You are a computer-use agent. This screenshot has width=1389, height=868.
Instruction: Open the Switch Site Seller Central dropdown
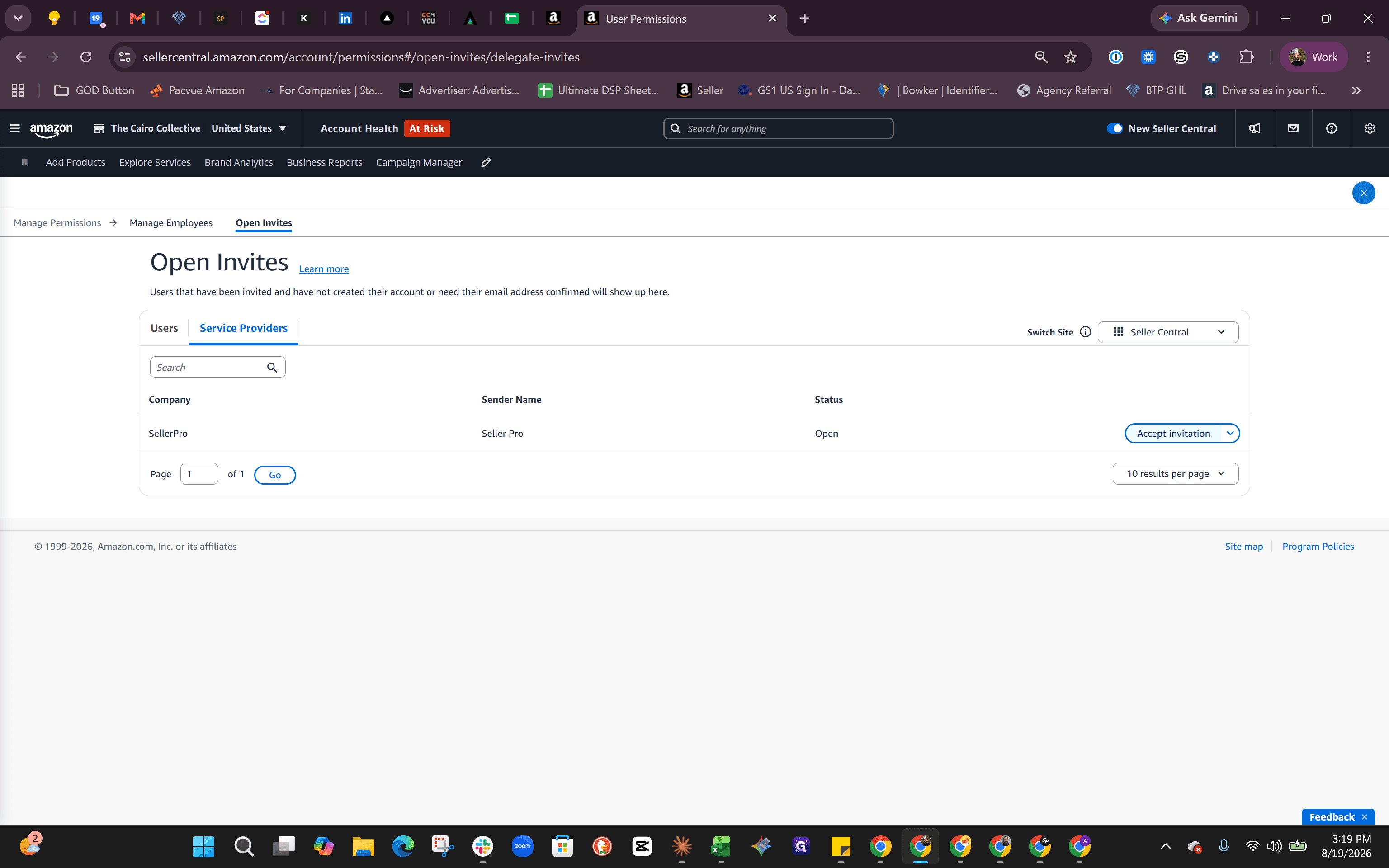click(x=1168, y=332)
